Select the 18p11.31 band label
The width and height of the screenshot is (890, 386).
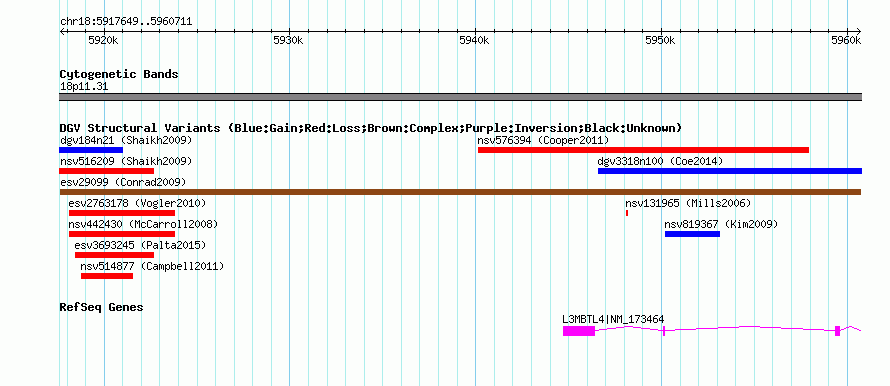tap(84, 87)
